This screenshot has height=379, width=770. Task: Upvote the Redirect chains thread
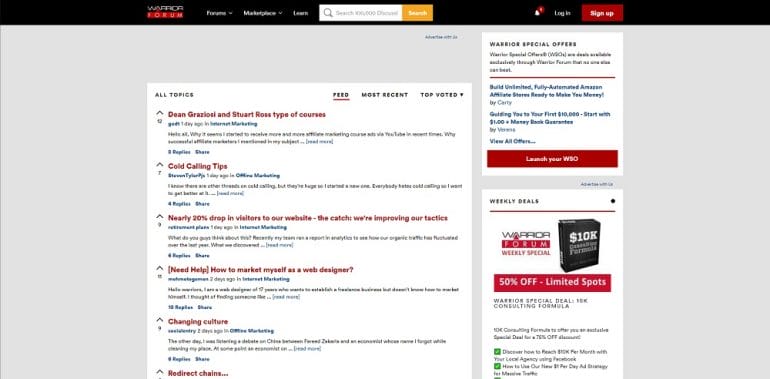click(160, 372)
